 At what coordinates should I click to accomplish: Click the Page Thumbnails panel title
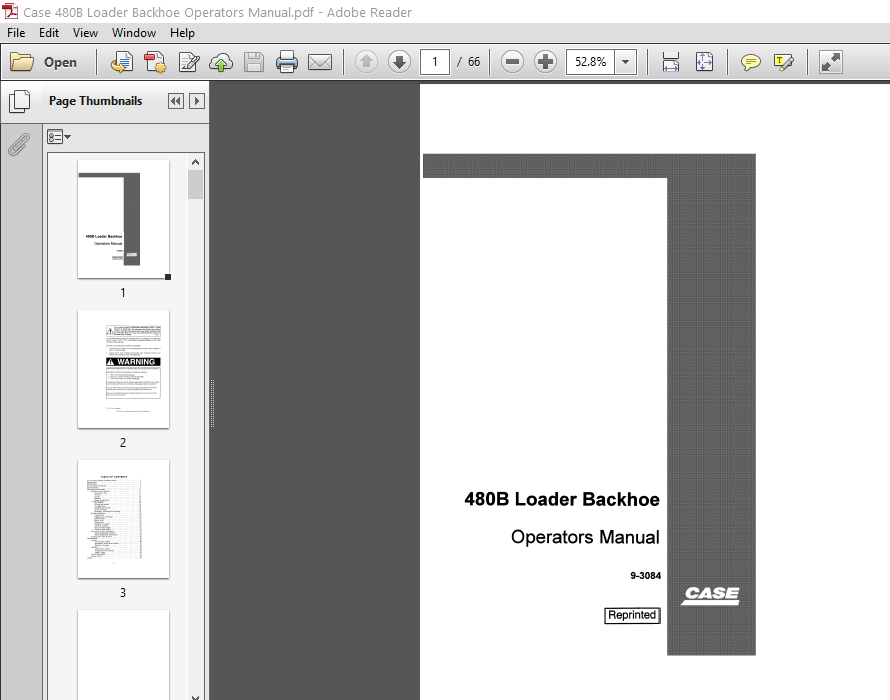(95, 101)
